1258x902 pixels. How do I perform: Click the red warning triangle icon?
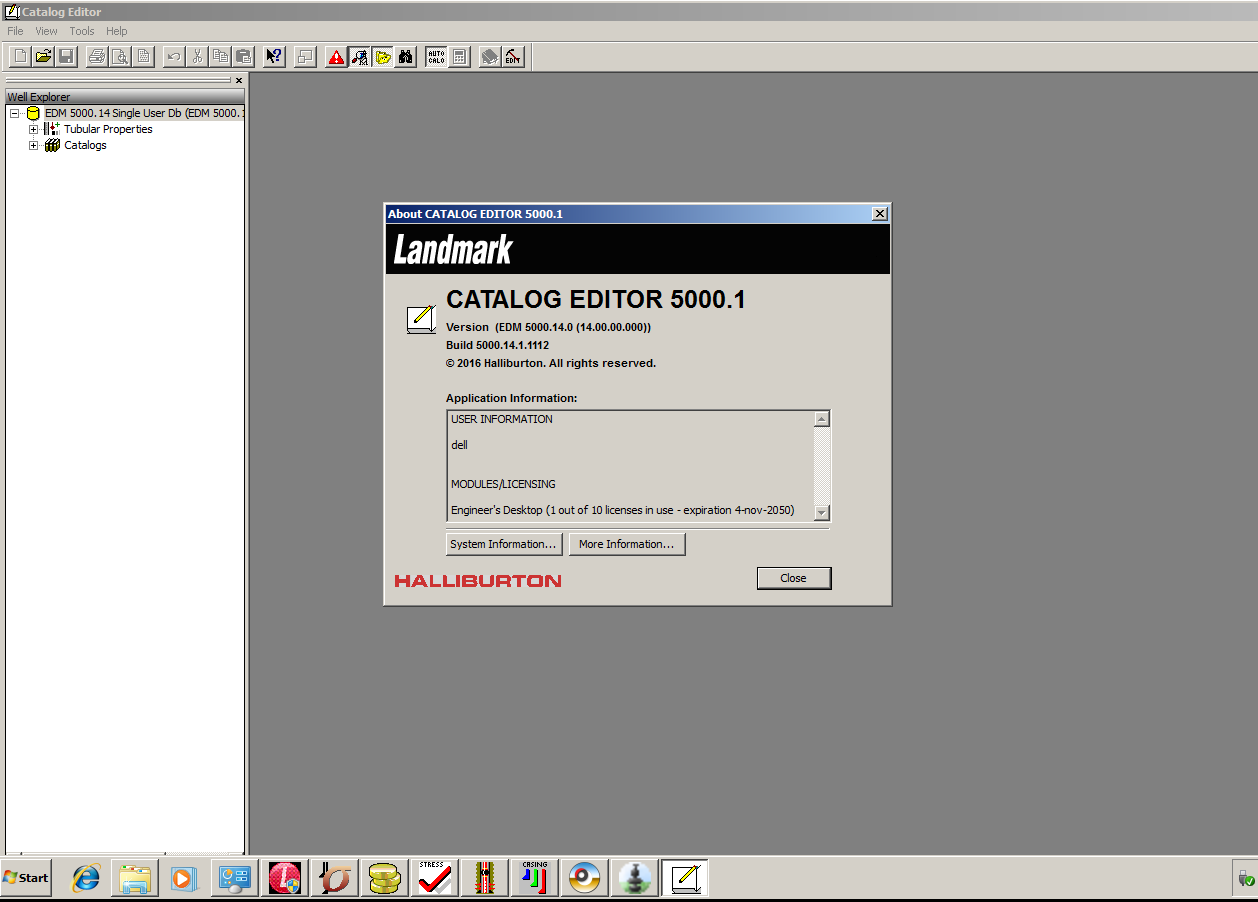pos(336,57)
